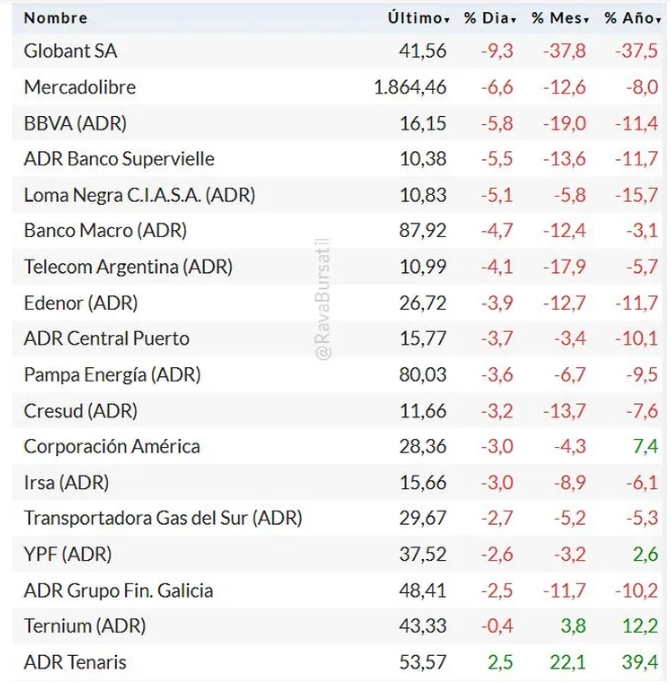Open Edenor (ADR) quote
670x685 pixels.
click(81, 303)
